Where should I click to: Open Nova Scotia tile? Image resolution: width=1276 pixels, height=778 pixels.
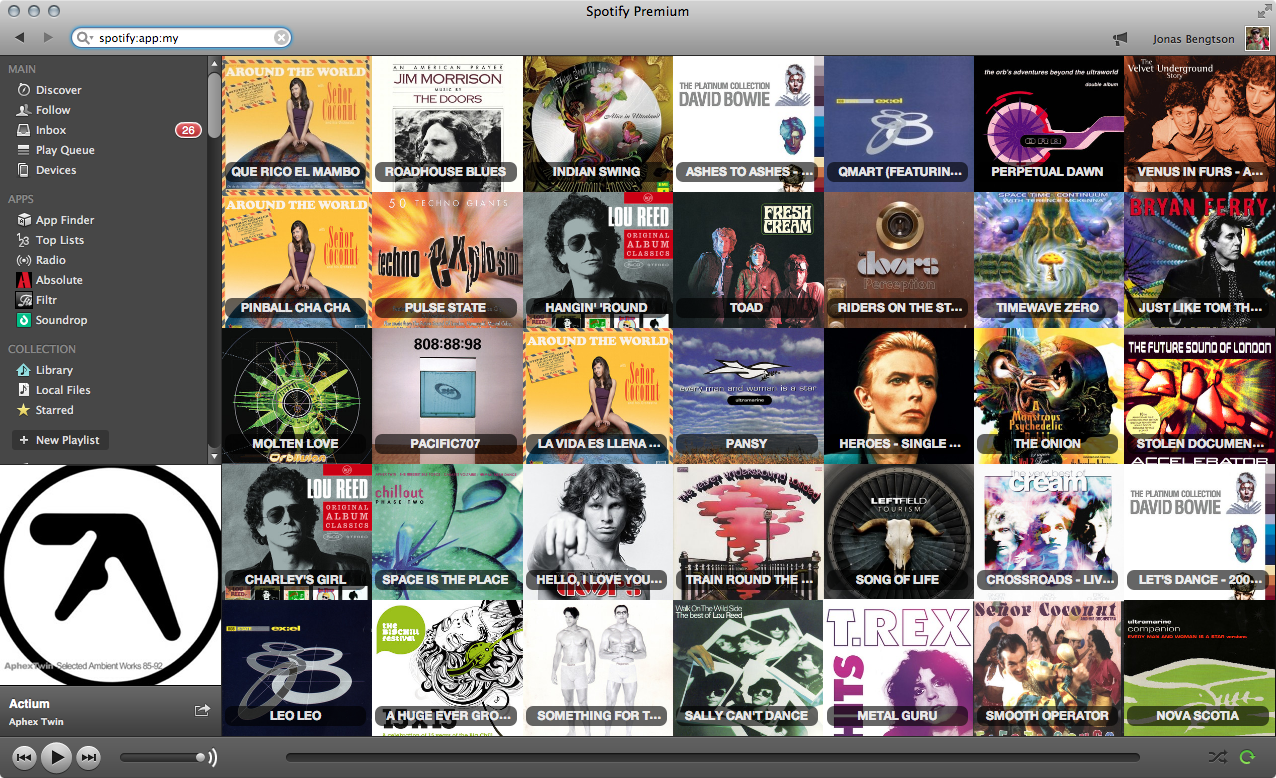pyautogui.click(x=1199, y=668)
